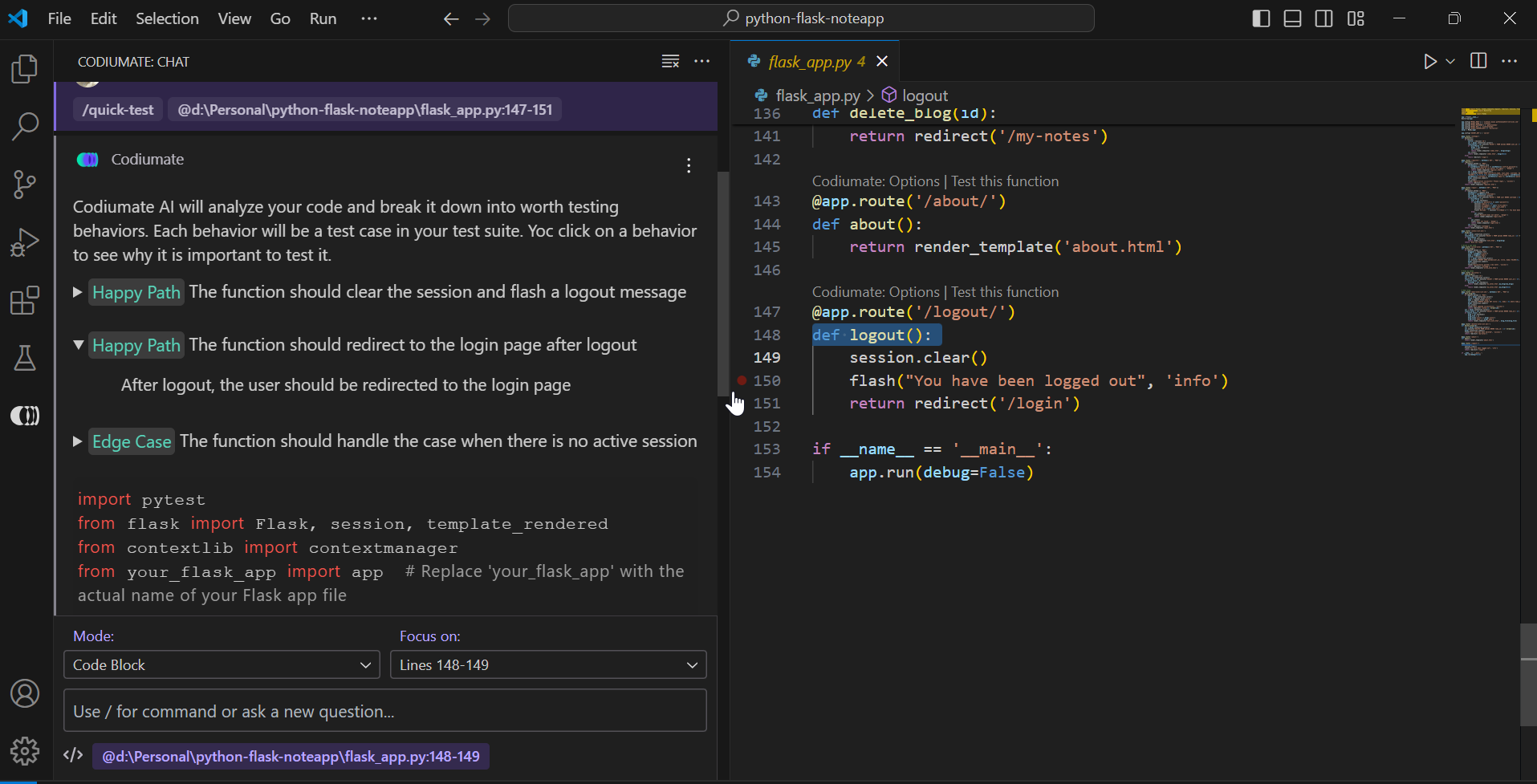This screenshot has height=784, width=1537.
Task: Expand the Edge Case no active session behavior
Action: [x=77, y=441]
